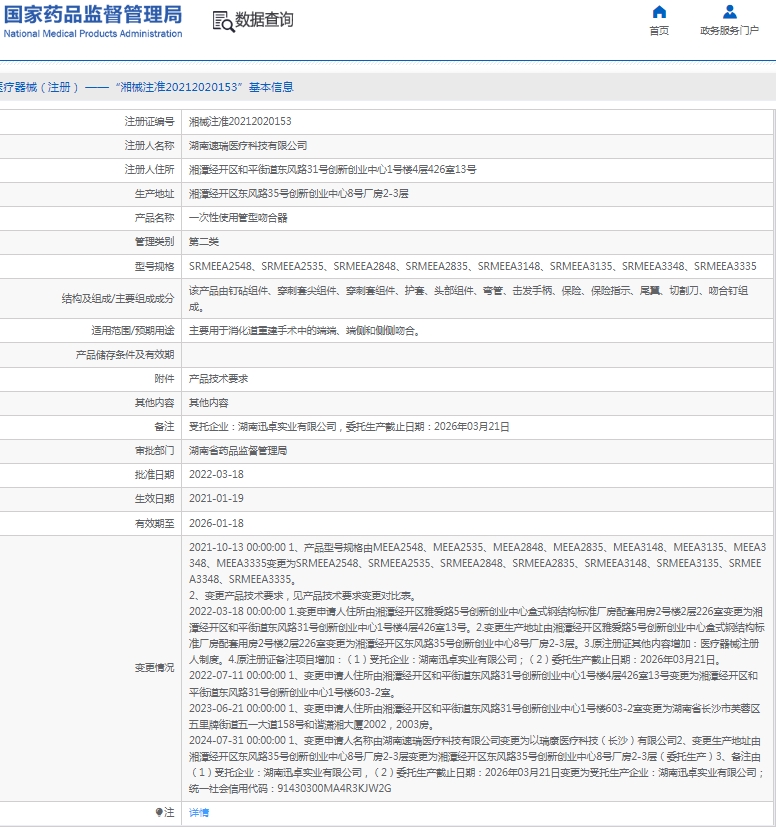Click the 注册人住所 address value
This screenshot has width=776, height=827.
(332, 169)
